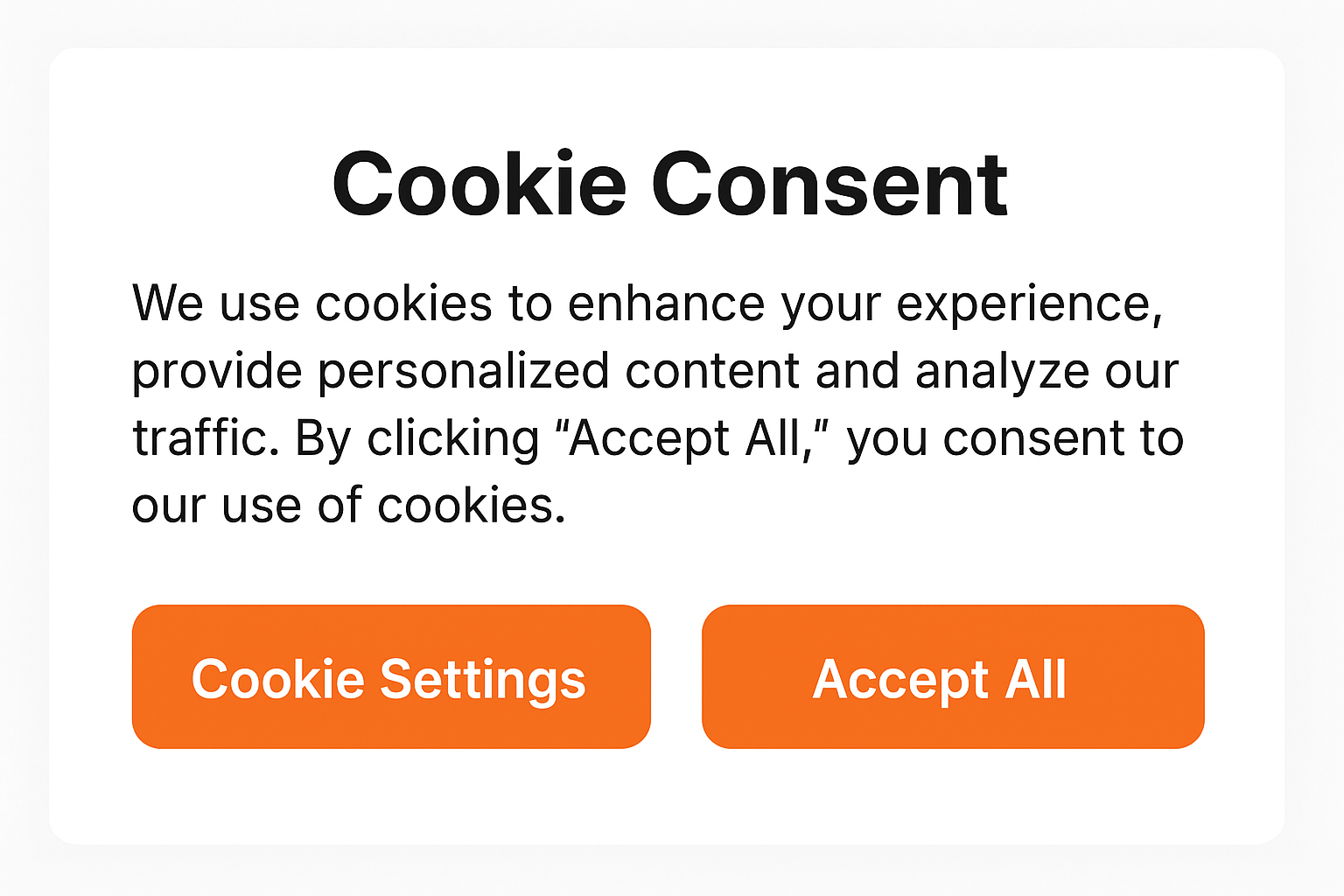
Task: Click the word "personalized" in the description
Action: pos(463,371)
